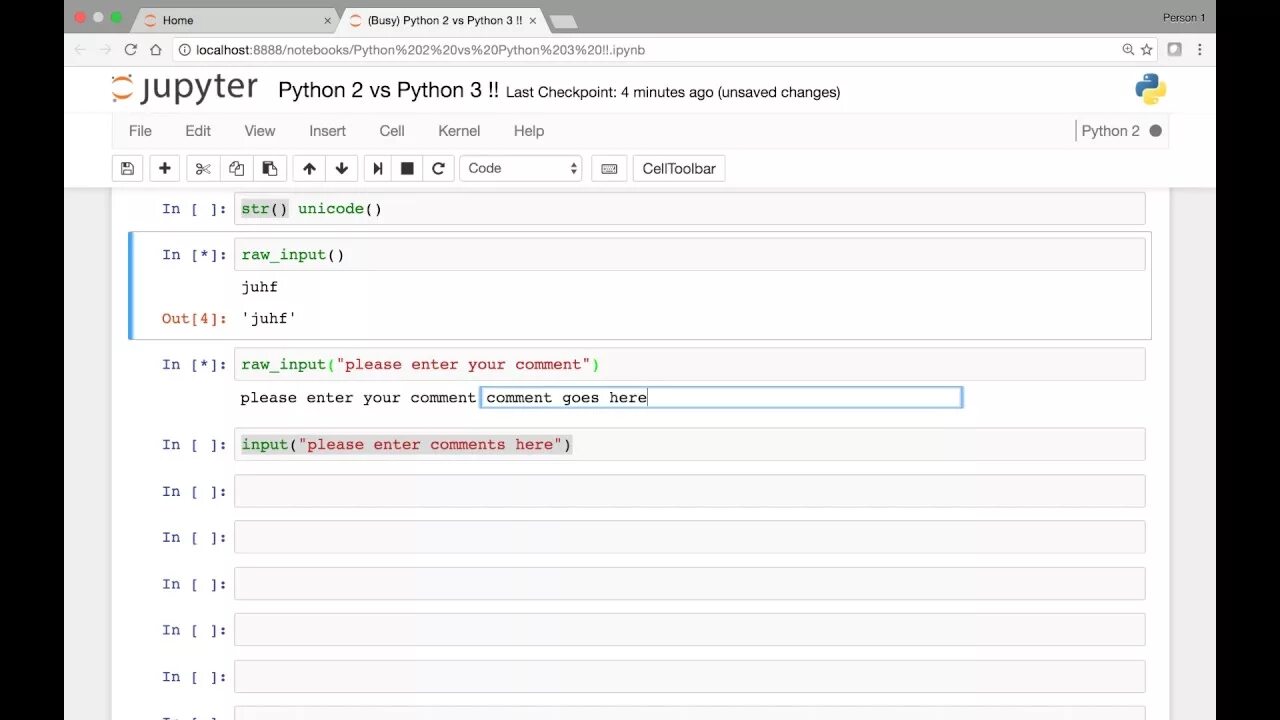Select the input please enter comments here cell
This screenshot has height=720, width=1280.
(689, 444)
